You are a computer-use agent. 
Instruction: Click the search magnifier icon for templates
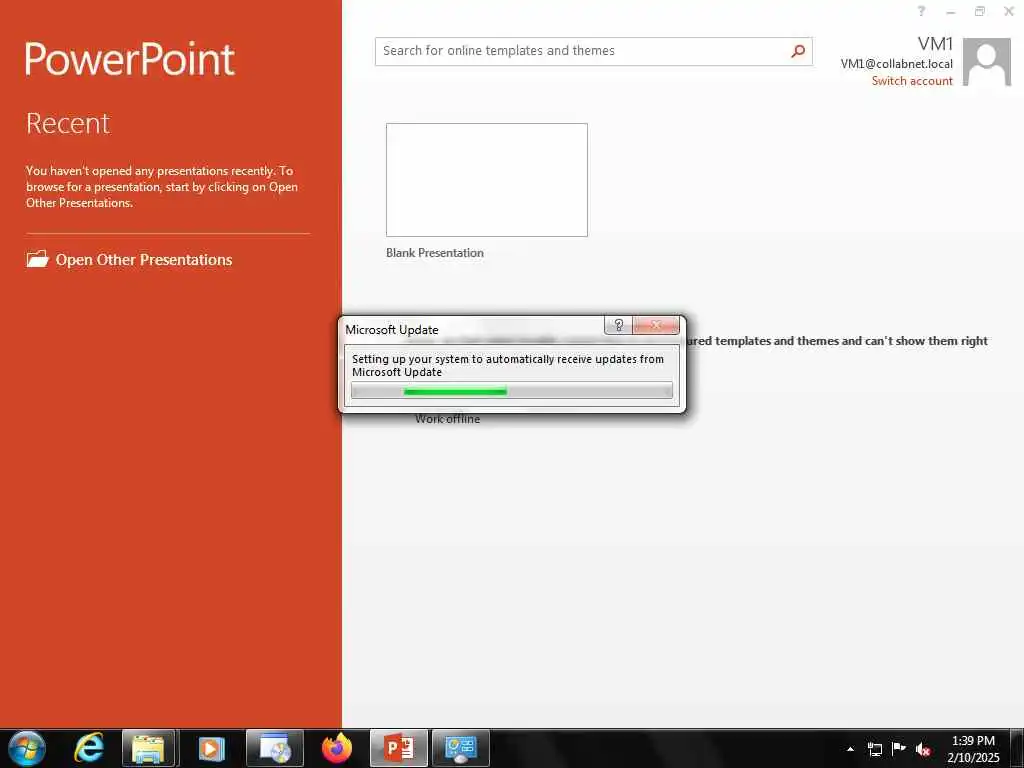point(797,51)
